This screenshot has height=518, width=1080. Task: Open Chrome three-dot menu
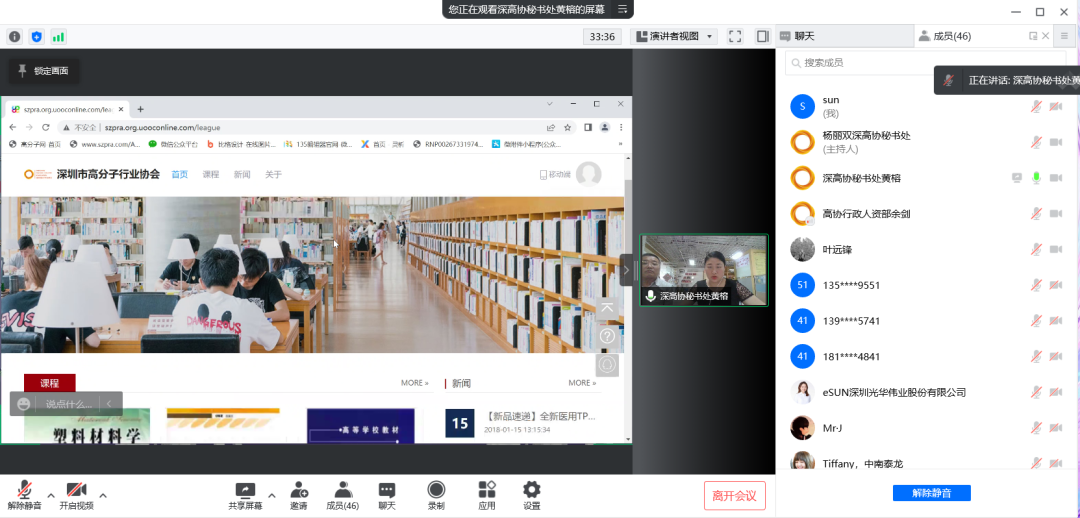click(x=621, y=127)
